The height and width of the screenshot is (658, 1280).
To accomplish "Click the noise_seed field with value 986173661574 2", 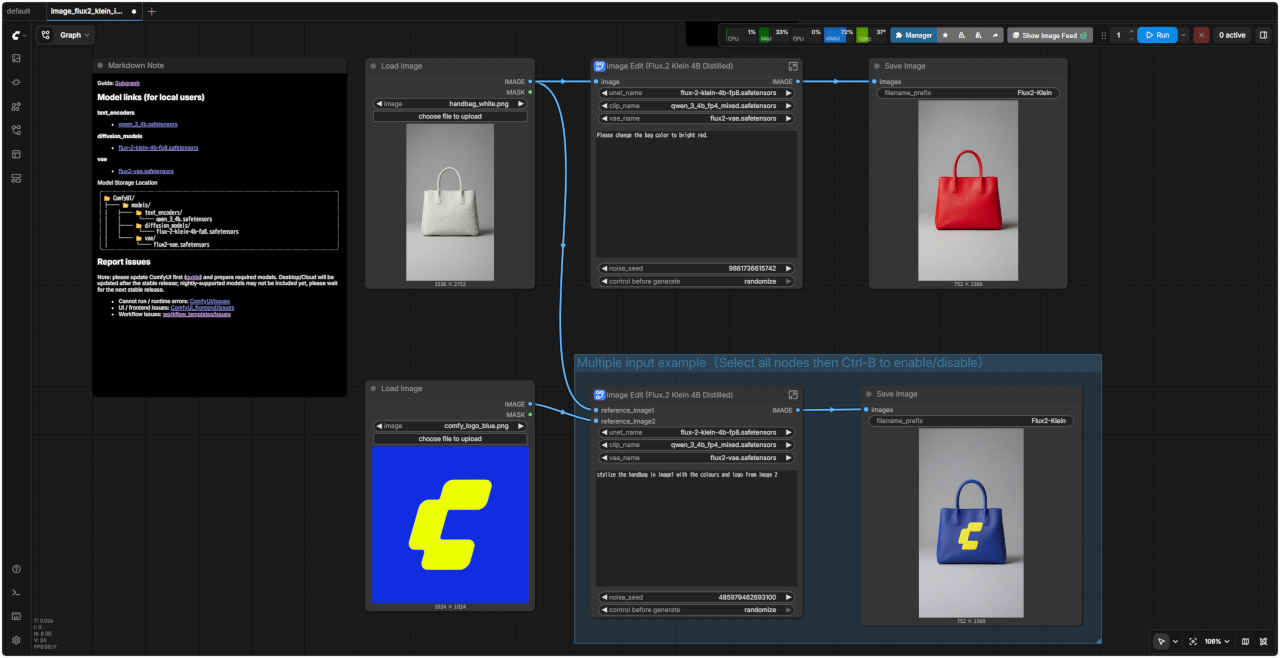I will click(x=696, y=268).
